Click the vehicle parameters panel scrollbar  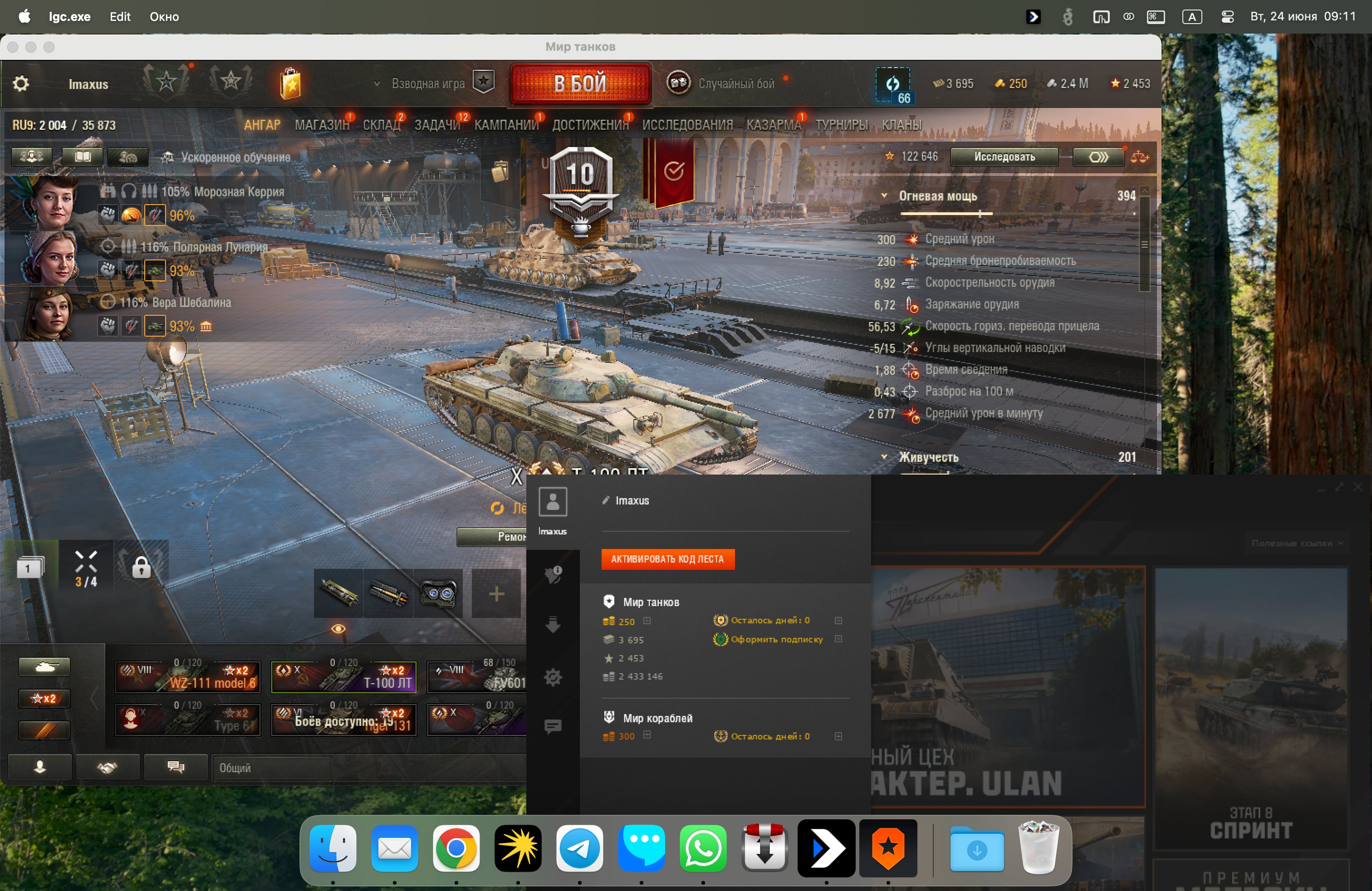(1145, 245)
